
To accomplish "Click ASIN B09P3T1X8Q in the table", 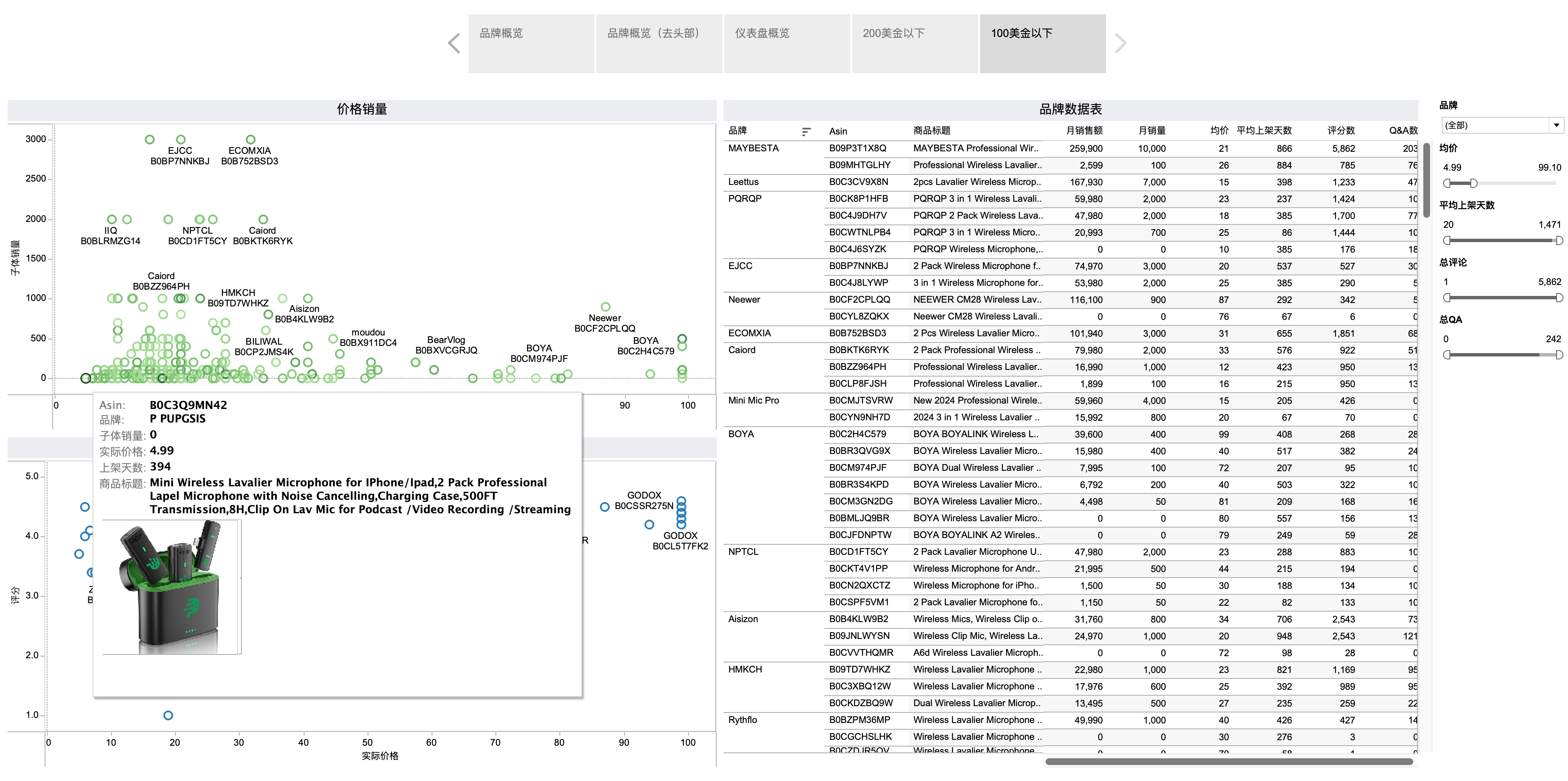I will coord(857,148).
